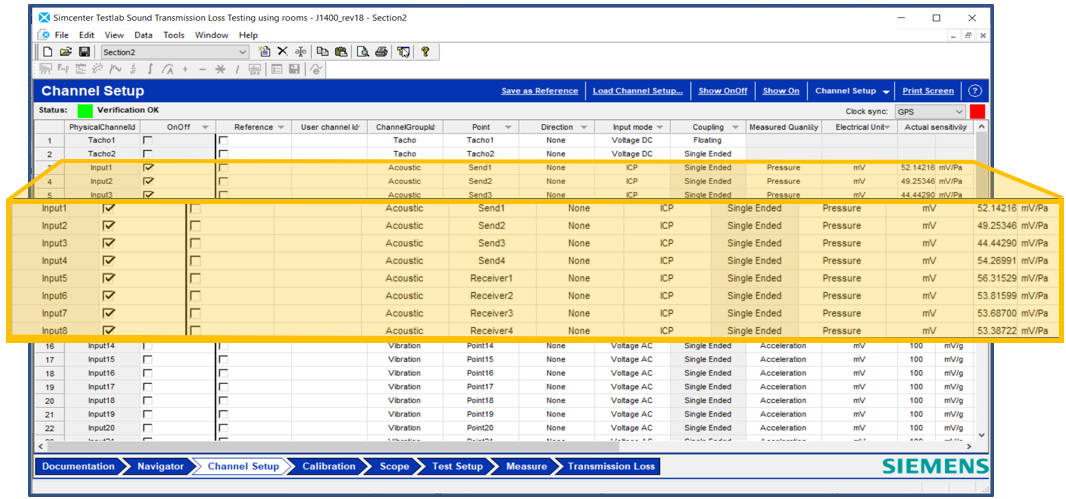Click the greyed plus icon in toolbar
Screen dimensions: 1066x499
tap(185, 69)
